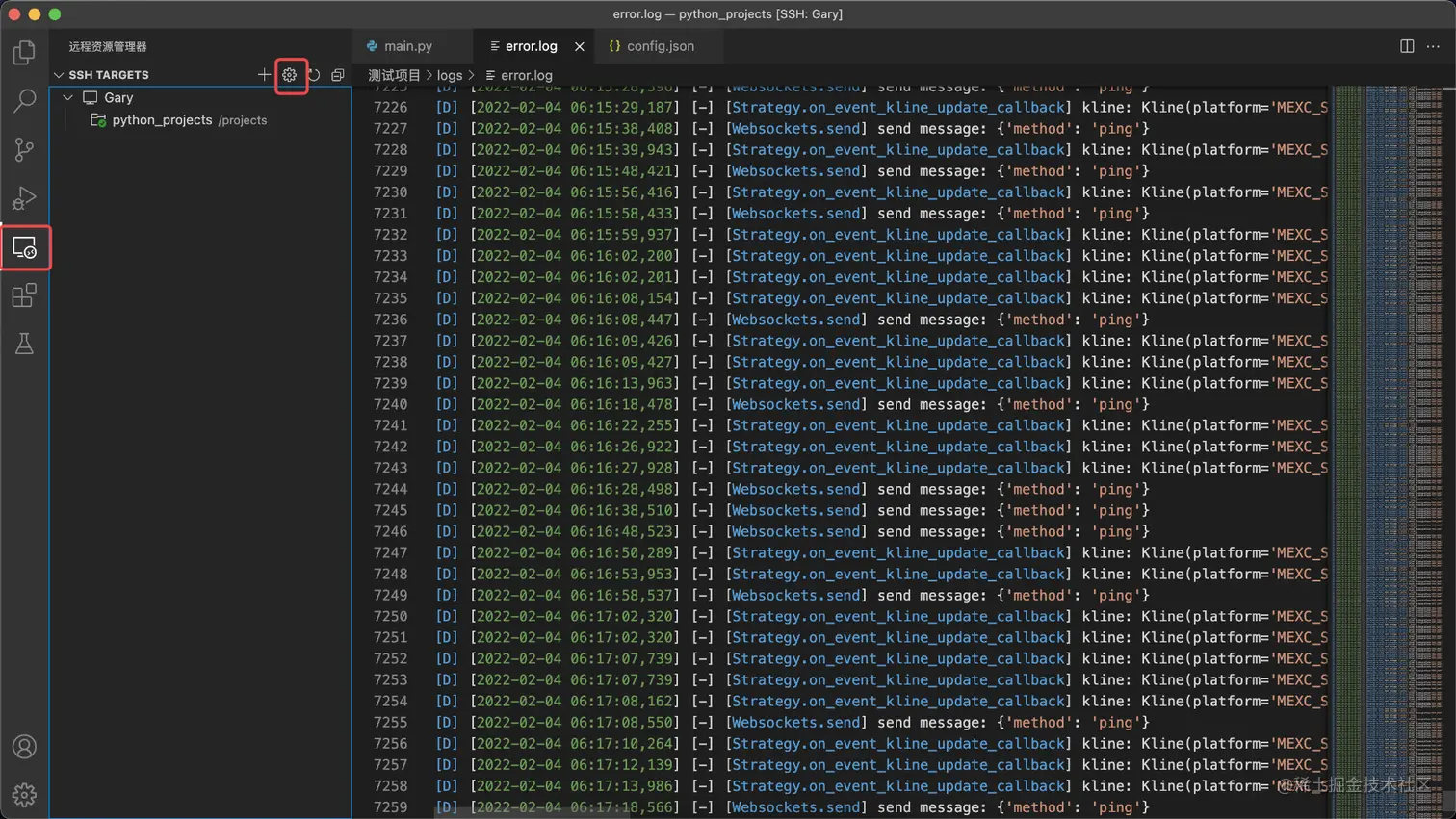1456x819 pixels.
Task: Click line number 7259 in gutter
Action: point(390,807)
